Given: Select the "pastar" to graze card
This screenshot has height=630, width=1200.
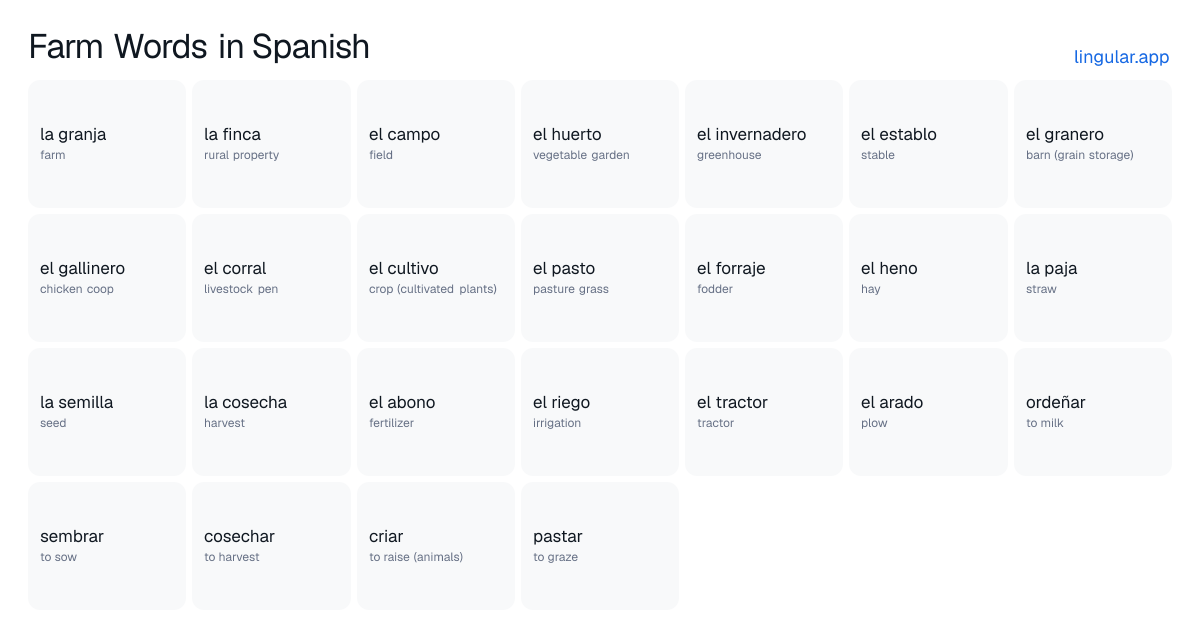Looking at the screenshot, I should [x=600, y=546].
